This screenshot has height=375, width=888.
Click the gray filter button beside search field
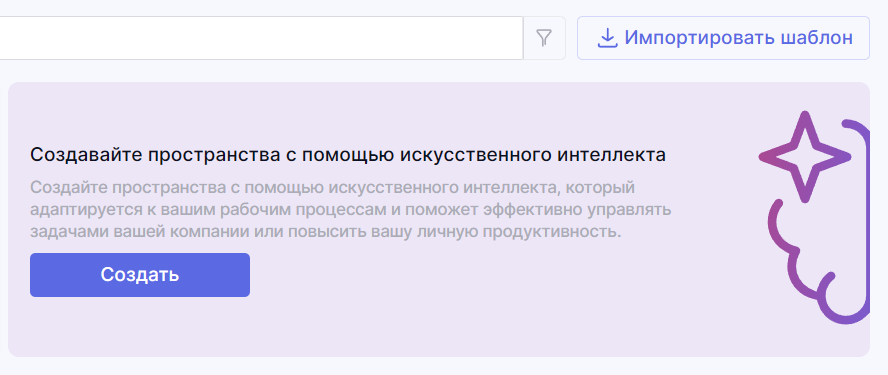tap(544, 38)
